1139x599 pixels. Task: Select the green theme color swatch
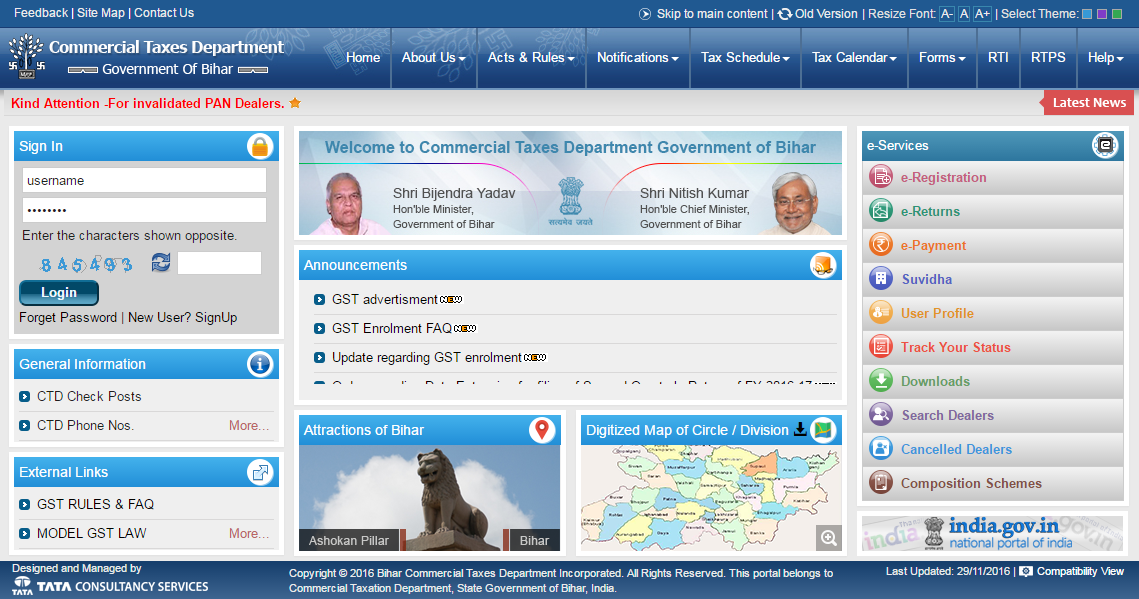pos(1116,14)
